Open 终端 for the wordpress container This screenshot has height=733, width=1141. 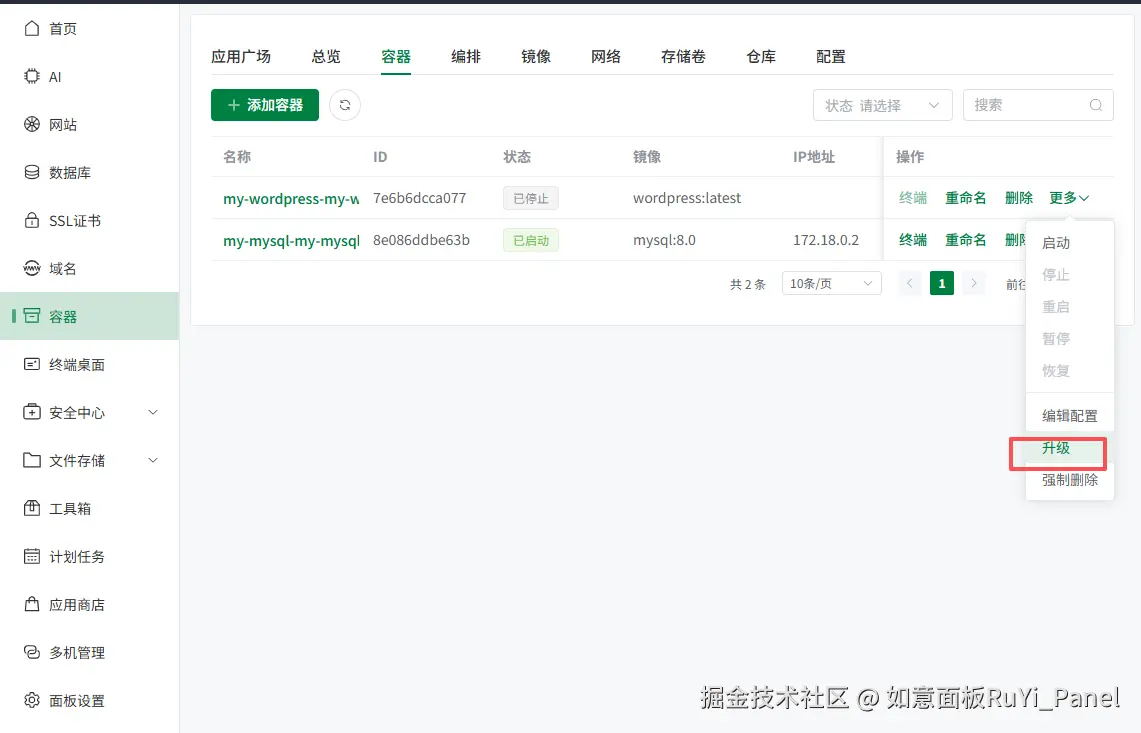[913, 198]
